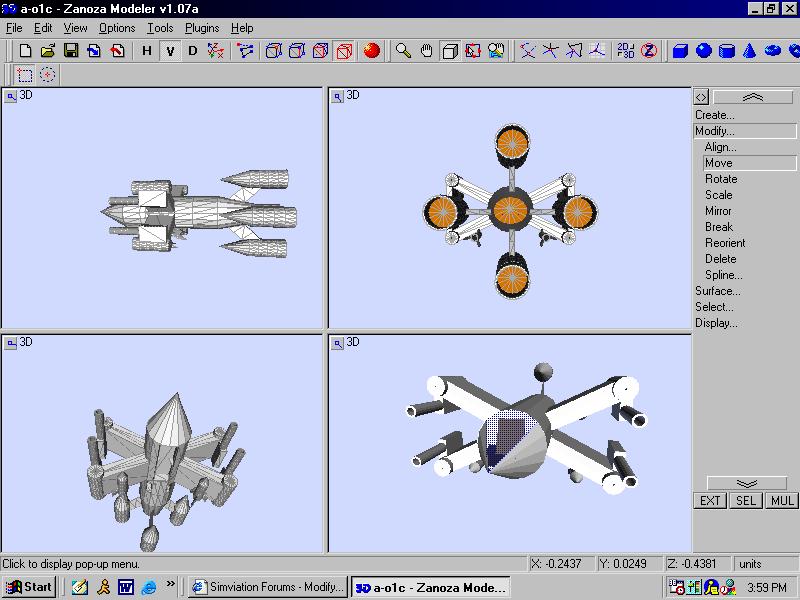Select the Rotate command in Modify panel
800x600 pixels.
[721, 179]
